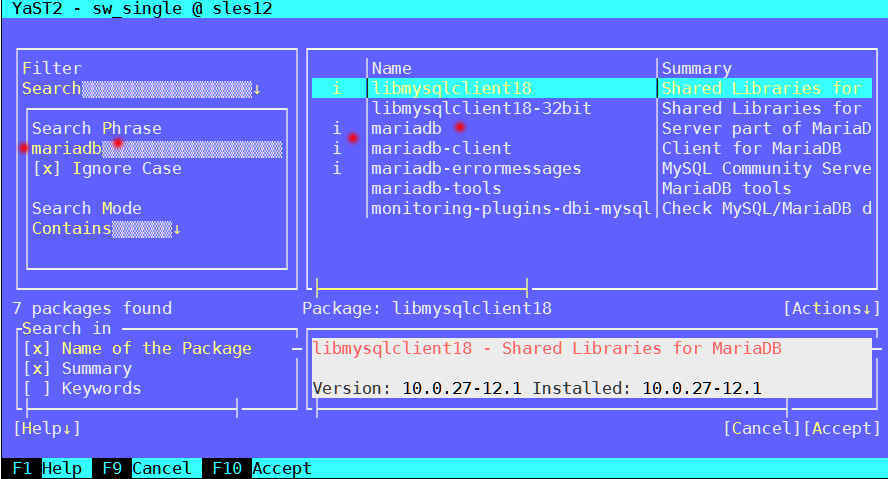Click the Summary column header
Viewport: 888px width, 479px height.
pos(697,69)
